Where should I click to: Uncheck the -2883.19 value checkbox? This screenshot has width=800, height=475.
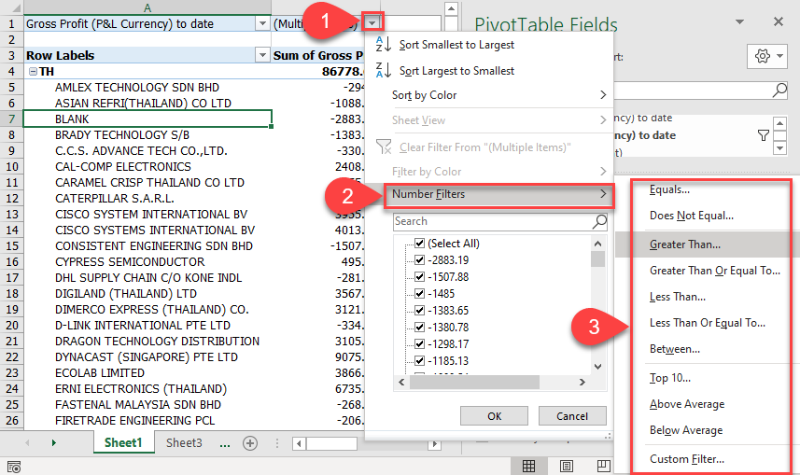(x=420, y=260)
